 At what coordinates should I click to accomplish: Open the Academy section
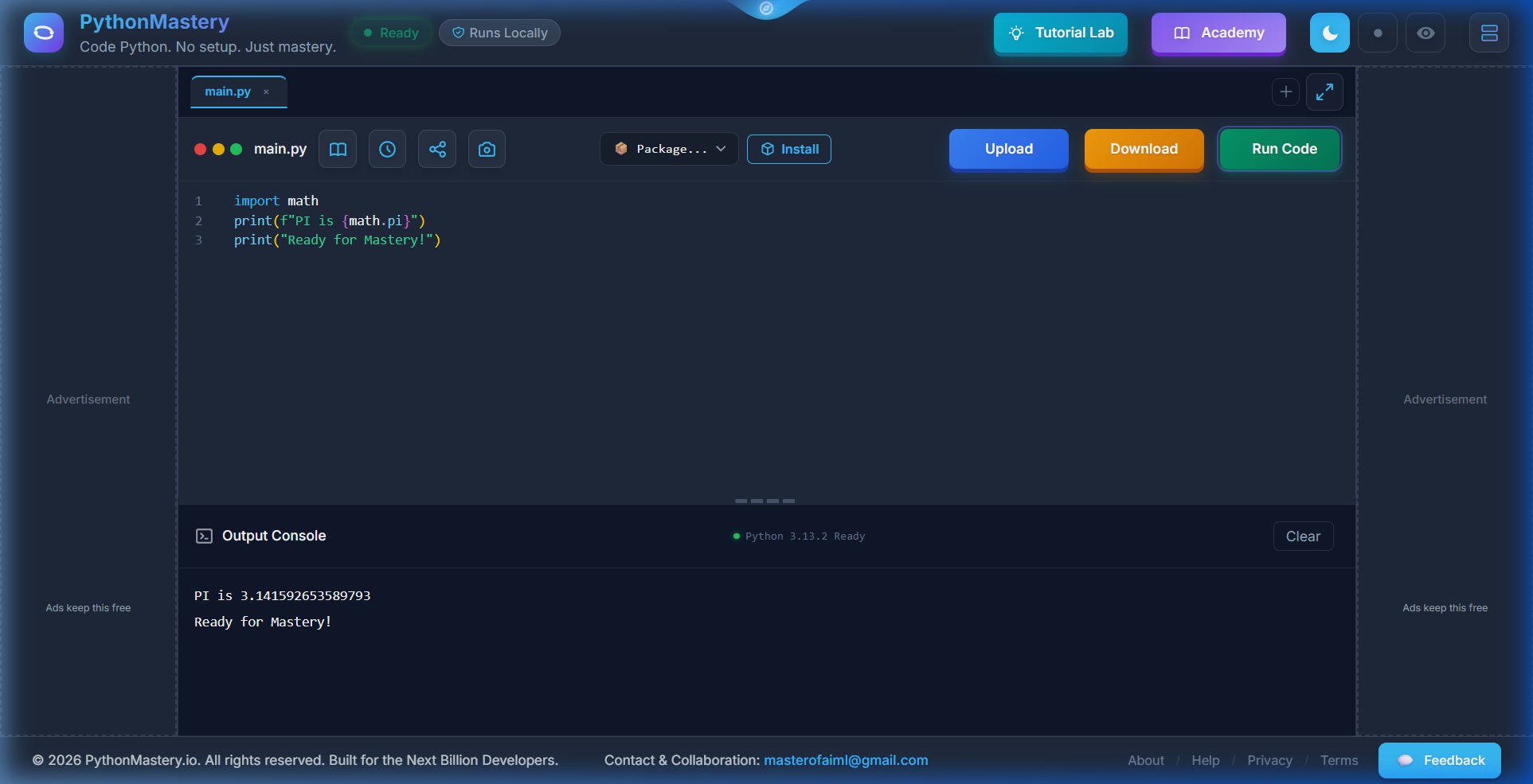(x=1218, y=33)
